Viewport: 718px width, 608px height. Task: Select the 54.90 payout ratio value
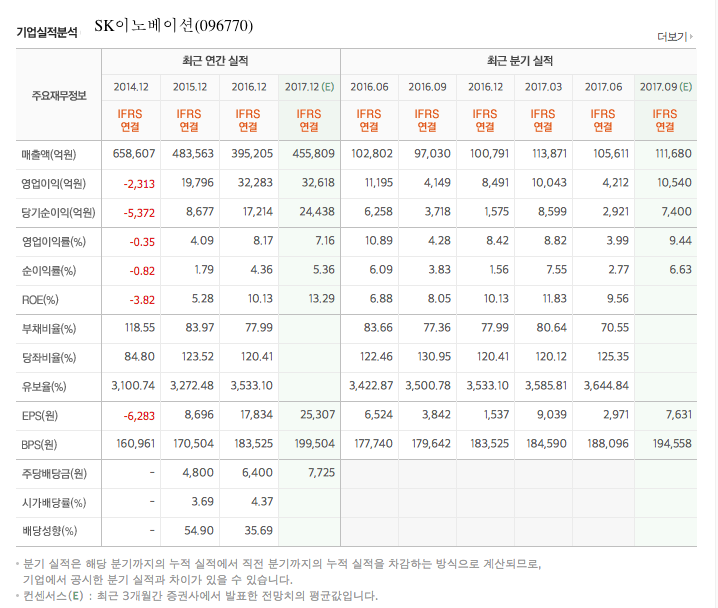[x=199, y=530]
